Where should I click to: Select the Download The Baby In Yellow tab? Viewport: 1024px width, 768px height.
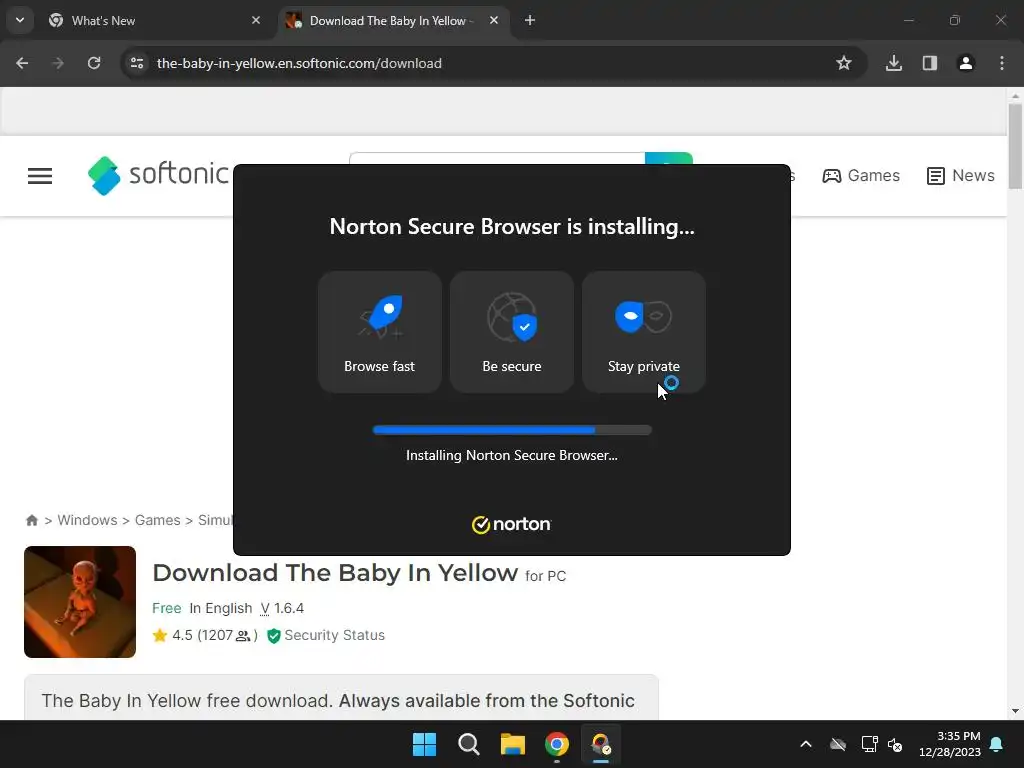coord(394,21)
